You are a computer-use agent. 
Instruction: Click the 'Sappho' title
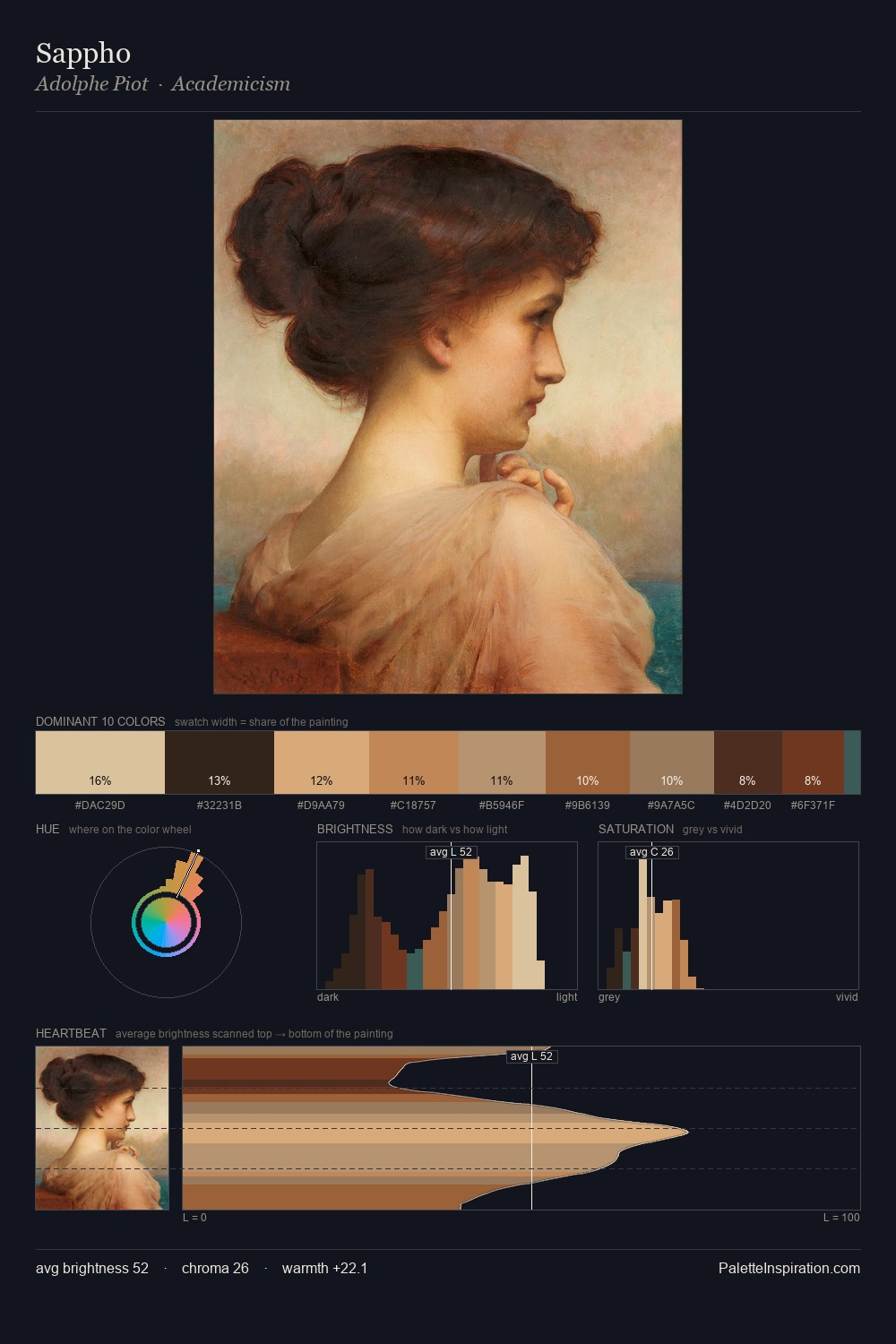83,54
